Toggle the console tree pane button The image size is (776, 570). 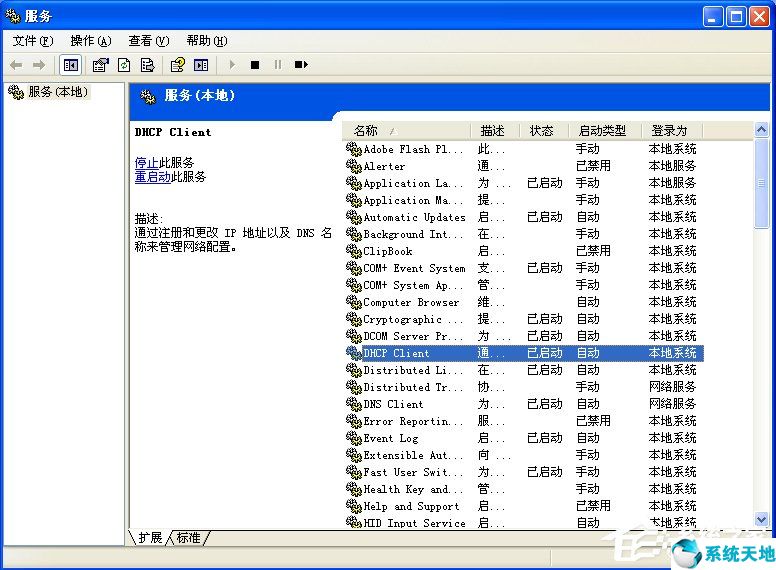(70, 65)
